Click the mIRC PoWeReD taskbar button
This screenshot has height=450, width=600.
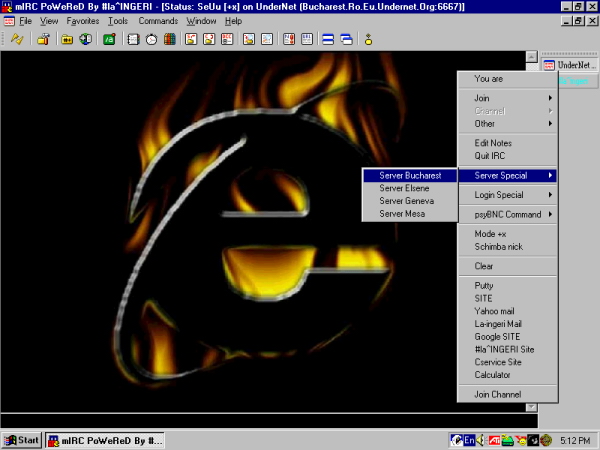click(x=105, y=440)
